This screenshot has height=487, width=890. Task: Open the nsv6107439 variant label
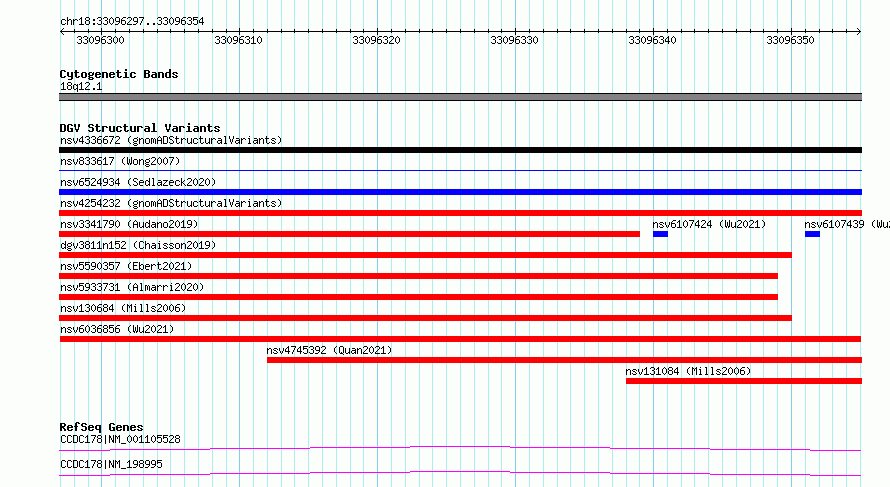[x=847, y=224]
